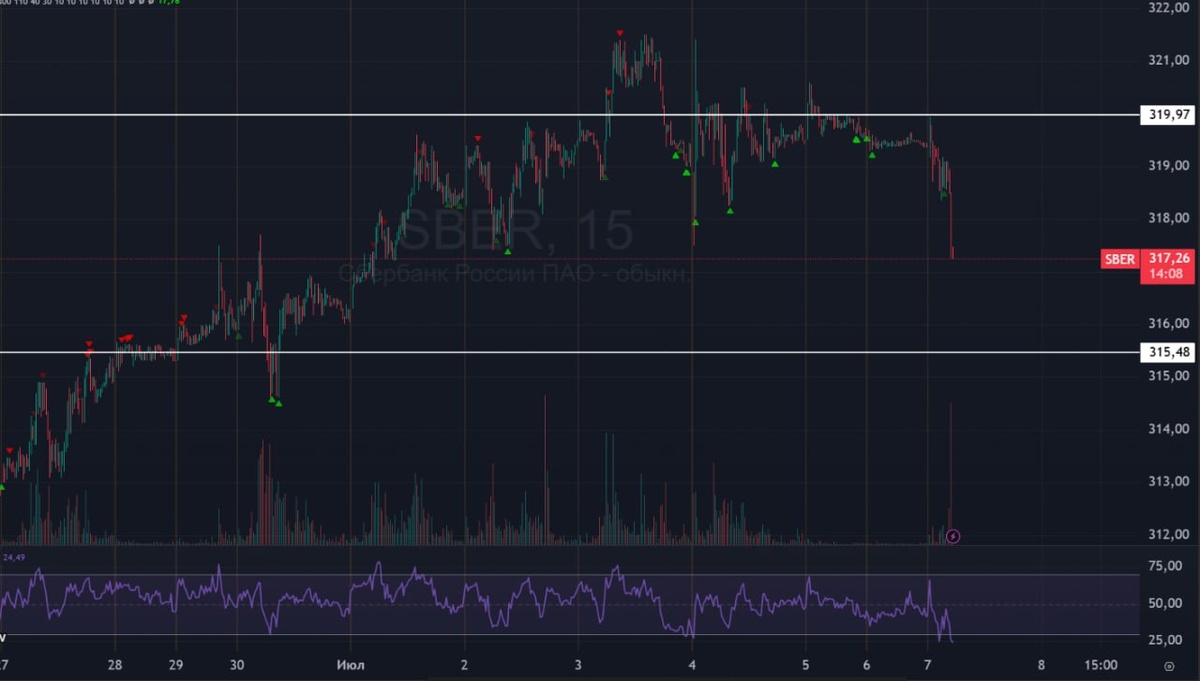Screen dimensions: 1200x681
Task: Click the 316,00 price scale label
Action: pos(1168,324)
